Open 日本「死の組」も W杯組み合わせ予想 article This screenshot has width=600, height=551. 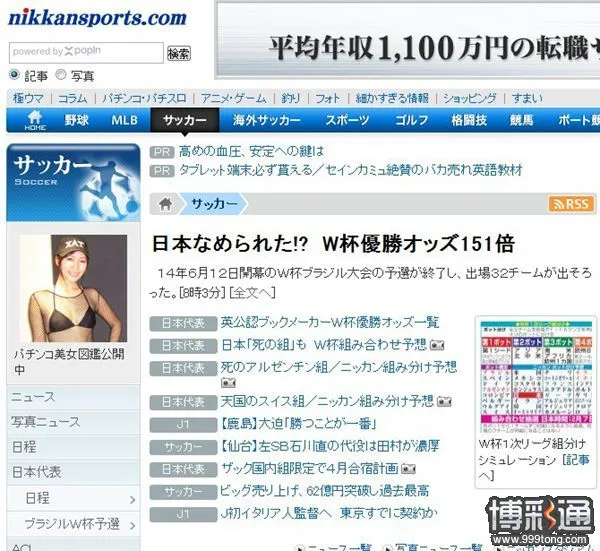(x=324, y=345)
